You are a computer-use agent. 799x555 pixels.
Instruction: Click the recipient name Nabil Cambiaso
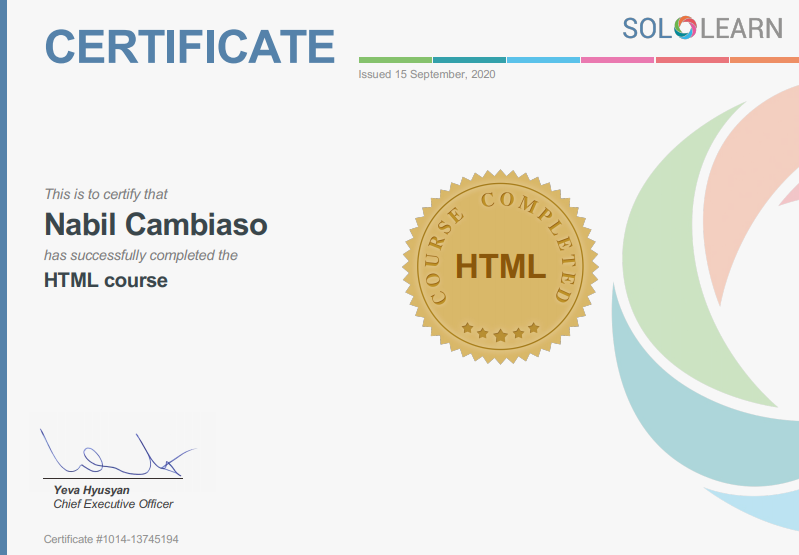[x=156, y=224]
